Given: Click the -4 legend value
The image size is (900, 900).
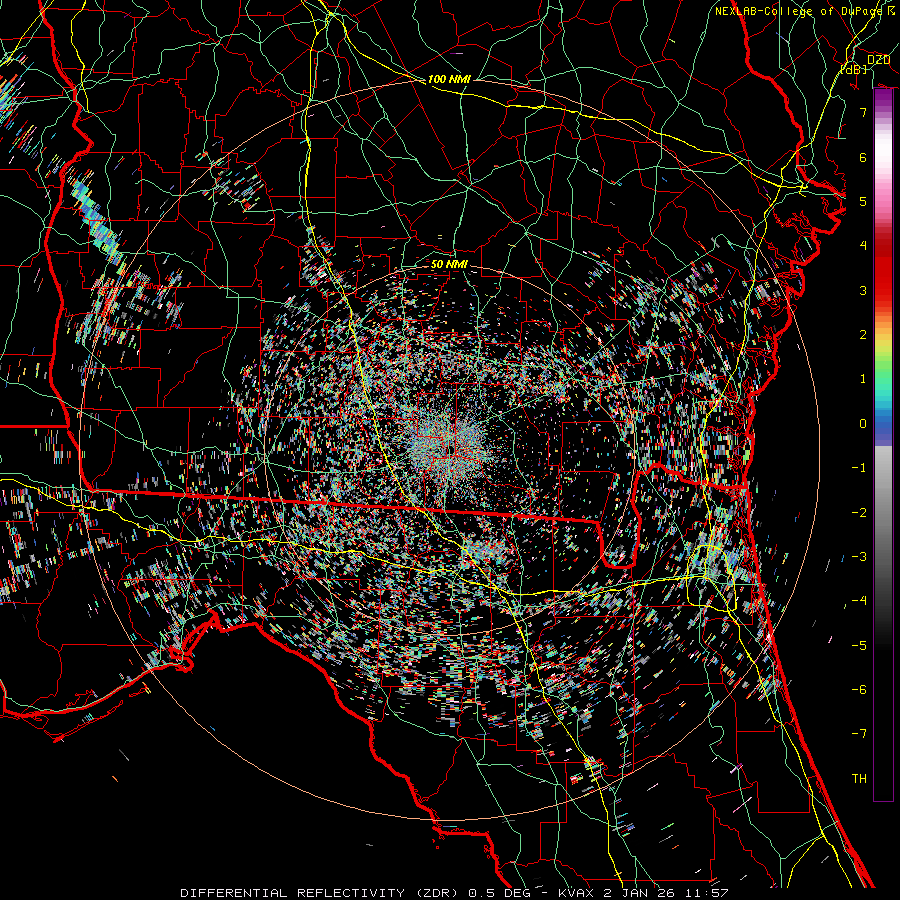Looking at the screenshot, I should click(x=859, y=601).
